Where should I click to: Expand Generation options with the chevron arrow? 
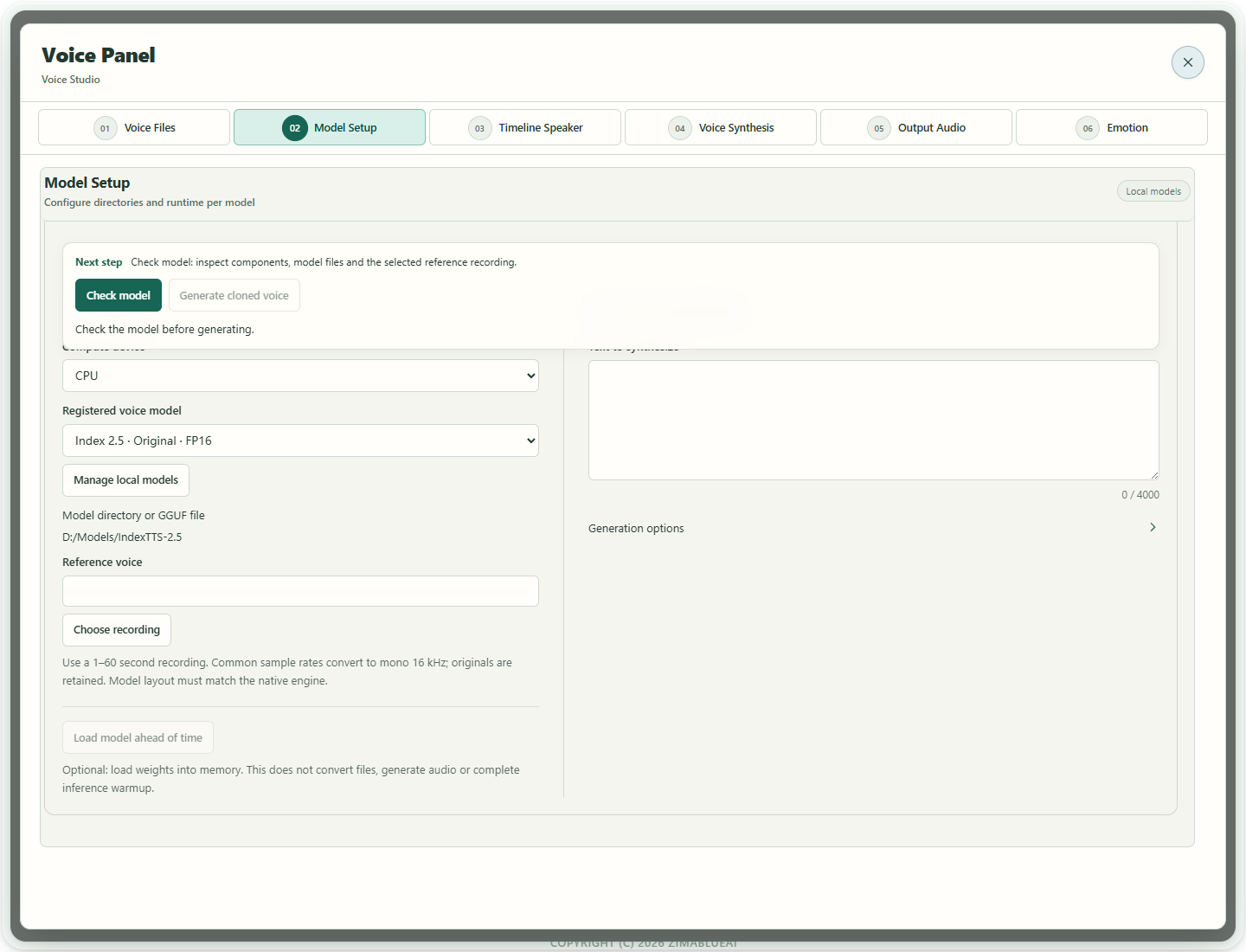[x=1153, y=527]
